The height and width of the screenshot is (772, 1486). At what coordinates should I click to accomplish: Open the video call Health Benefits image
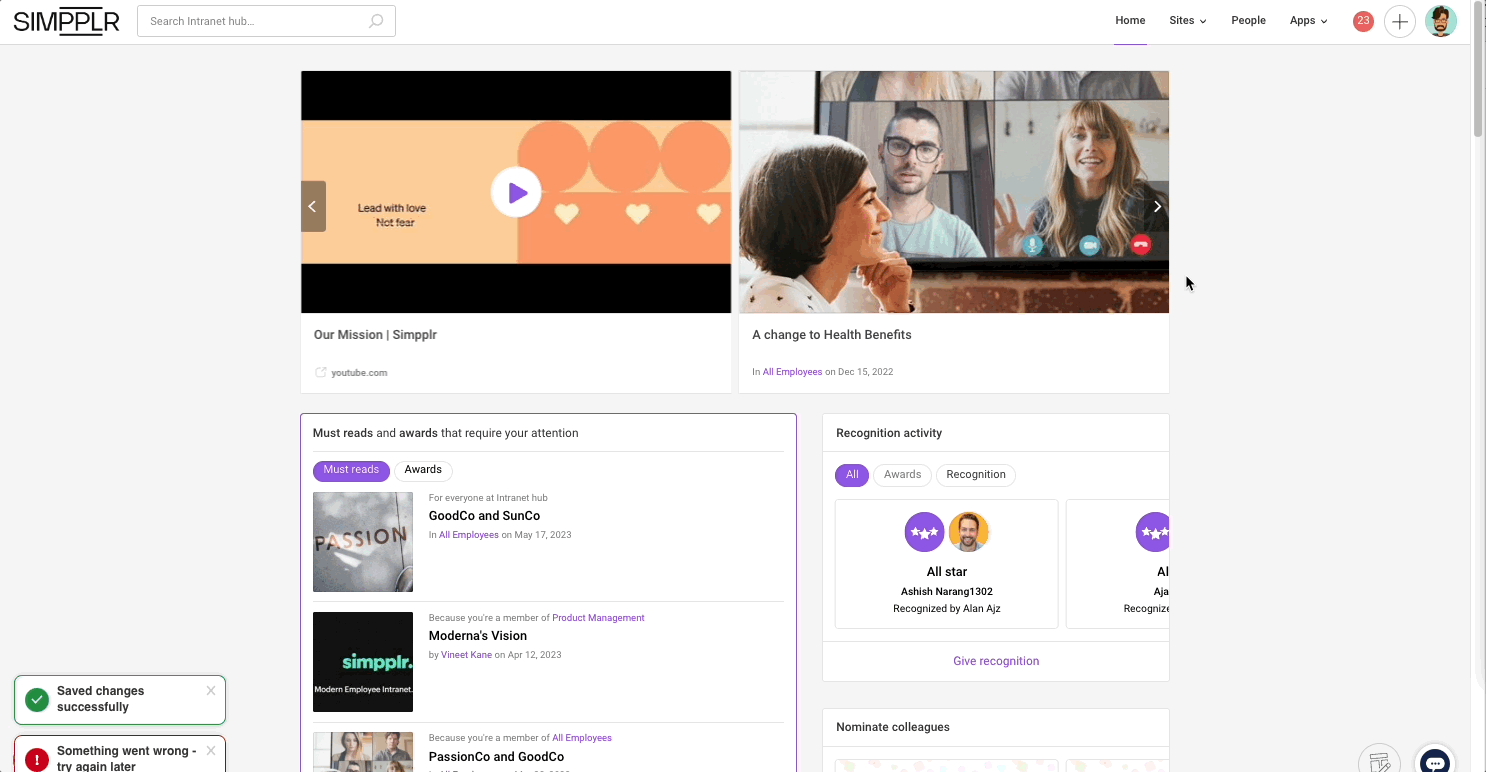pyautogui.click(x=954, y=192)
